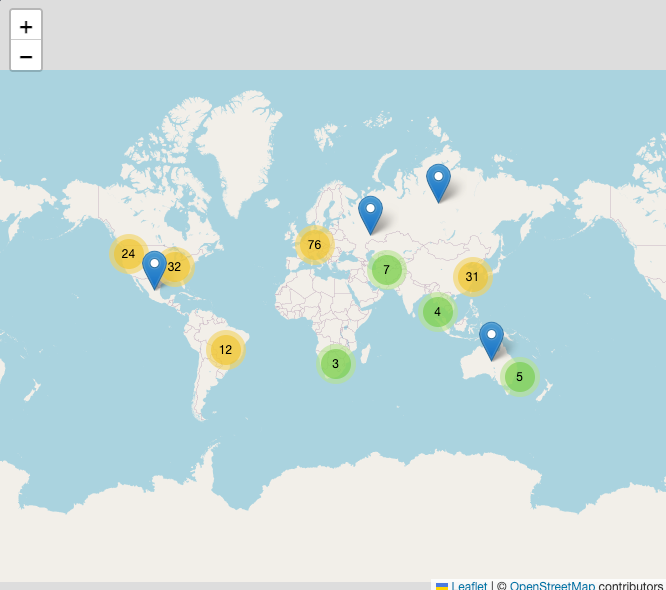
Task: Open the green cluster labeled 7
Action: click(387, 270)
